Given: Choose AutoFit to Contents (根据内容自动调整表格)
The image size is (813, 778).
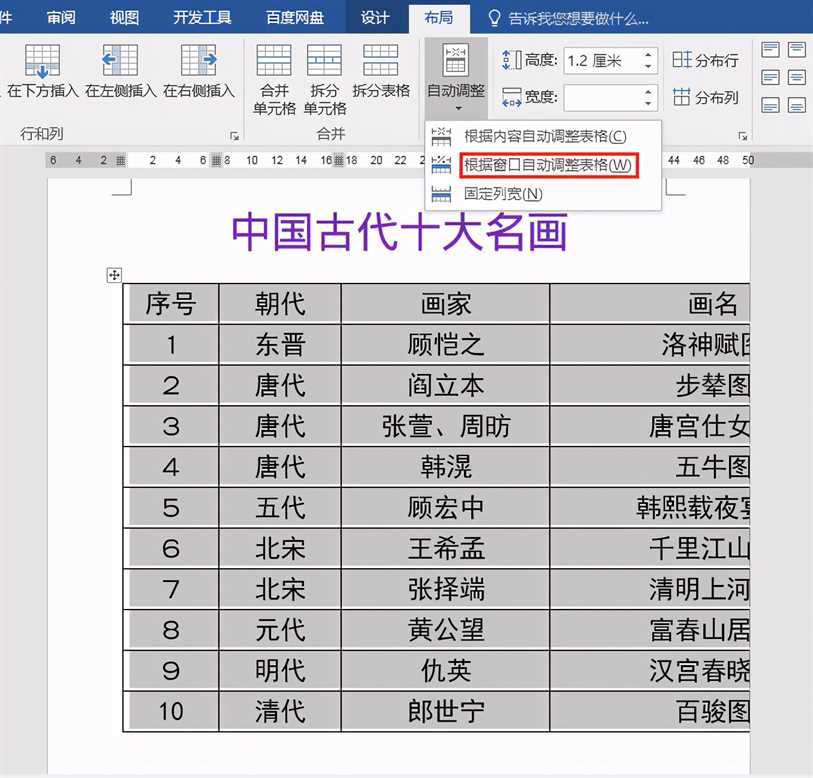Looking at the screenshot, I should [544, 136].
